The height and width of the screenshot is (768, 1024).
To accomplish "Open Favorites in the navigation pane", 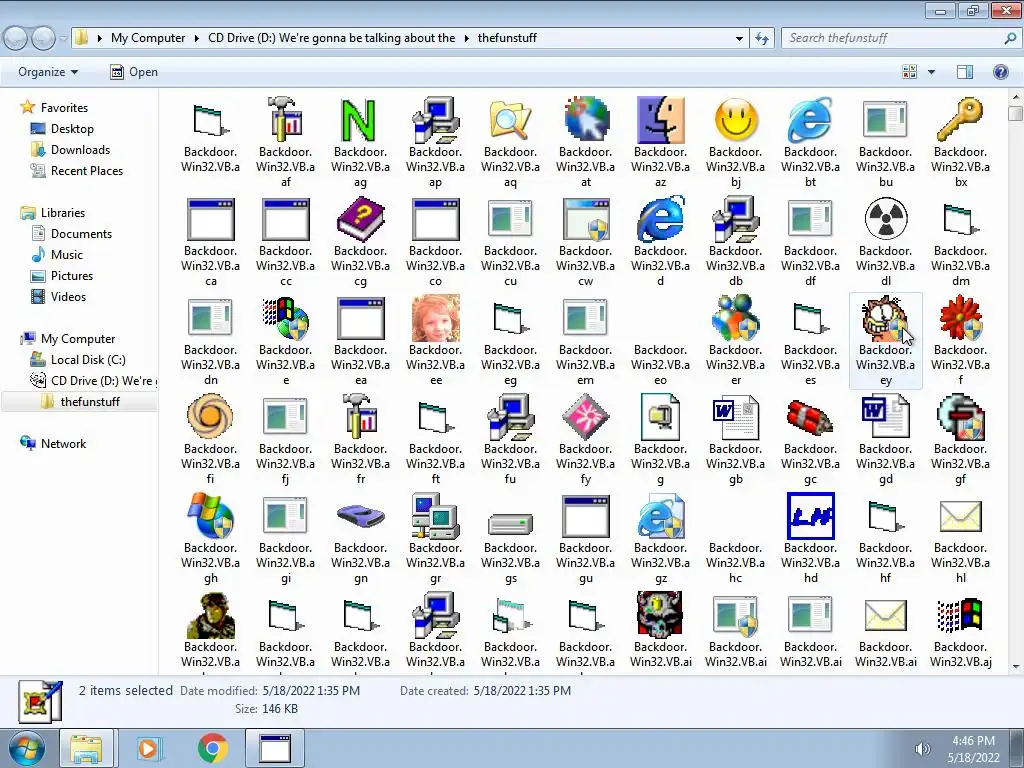I will point(64,108).
